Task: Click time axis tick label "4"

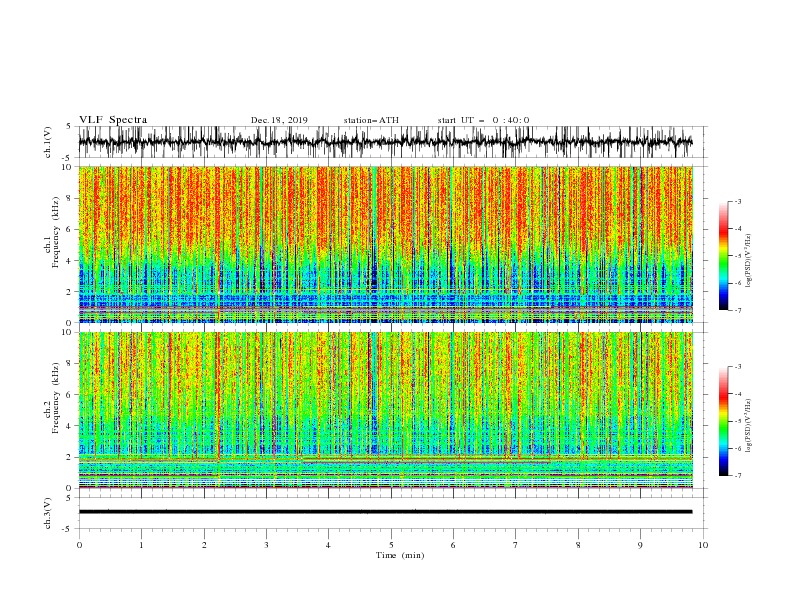Action: pyautogui.click(x=328, y=545)
